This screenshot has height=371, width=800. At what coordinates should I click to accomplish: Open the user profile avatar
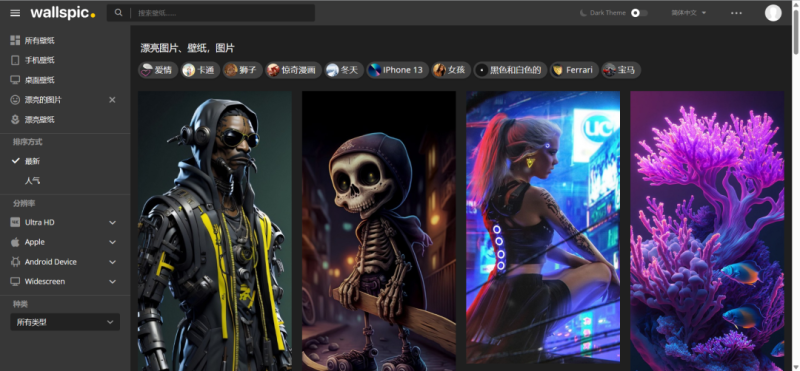coord(773,13)
